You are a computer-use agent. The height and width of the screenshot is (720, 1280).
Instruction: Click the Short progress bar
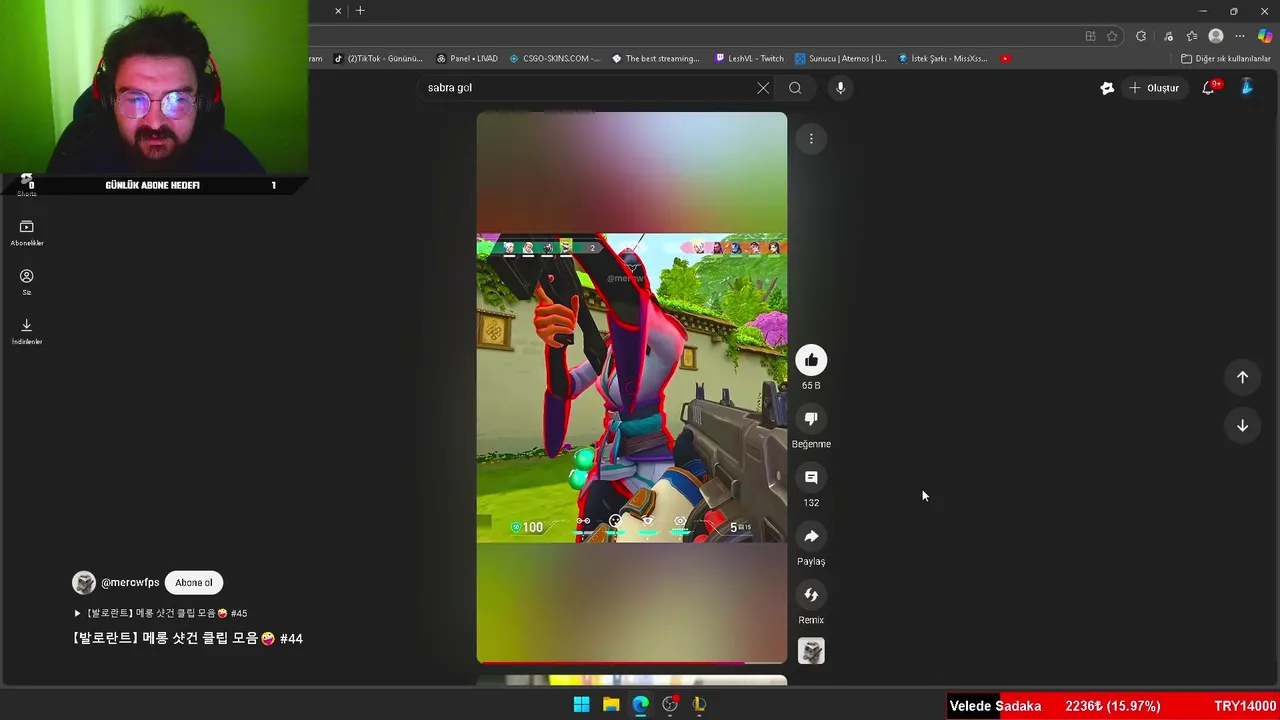632,662
